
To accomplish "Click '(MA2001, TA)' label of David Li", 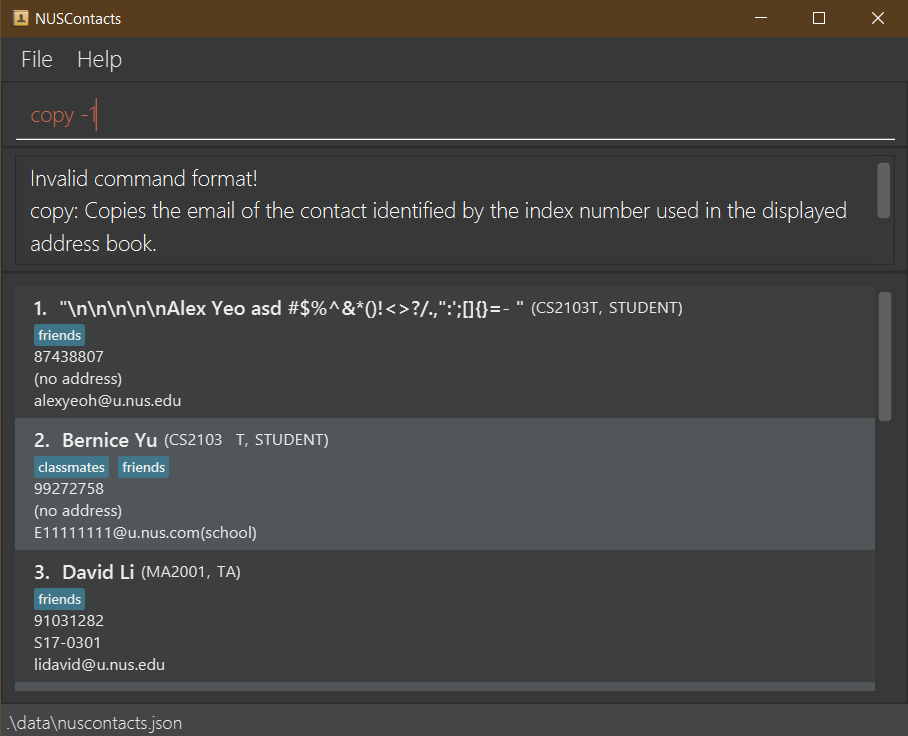I will (x=191, y=572).
